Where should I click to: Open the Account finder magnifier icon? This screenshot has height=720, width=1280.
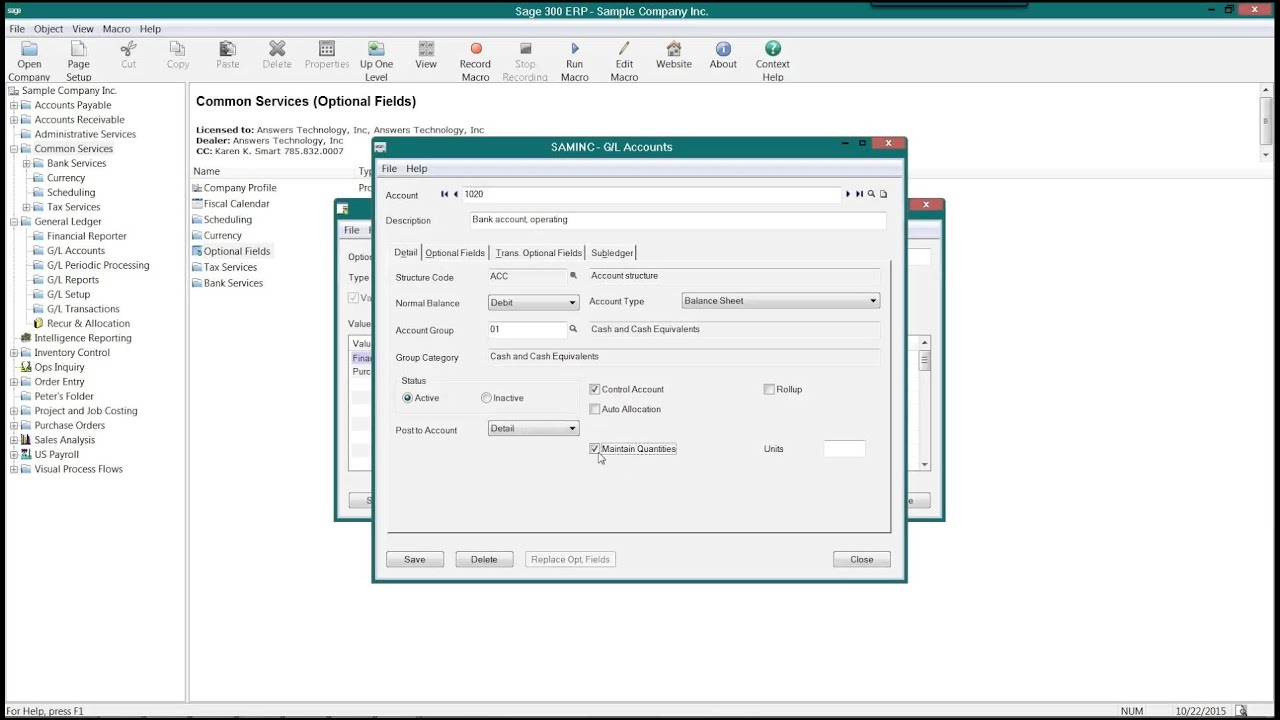point(871,194)
